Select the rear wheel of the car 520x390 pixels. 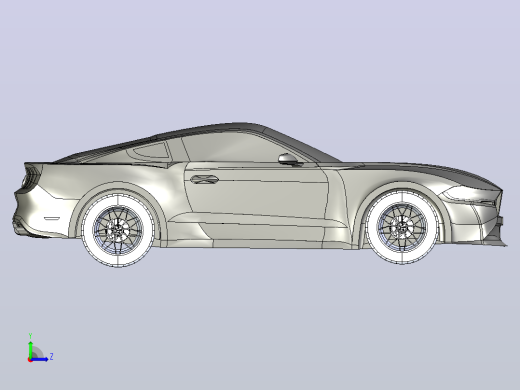tap(118, 230)
